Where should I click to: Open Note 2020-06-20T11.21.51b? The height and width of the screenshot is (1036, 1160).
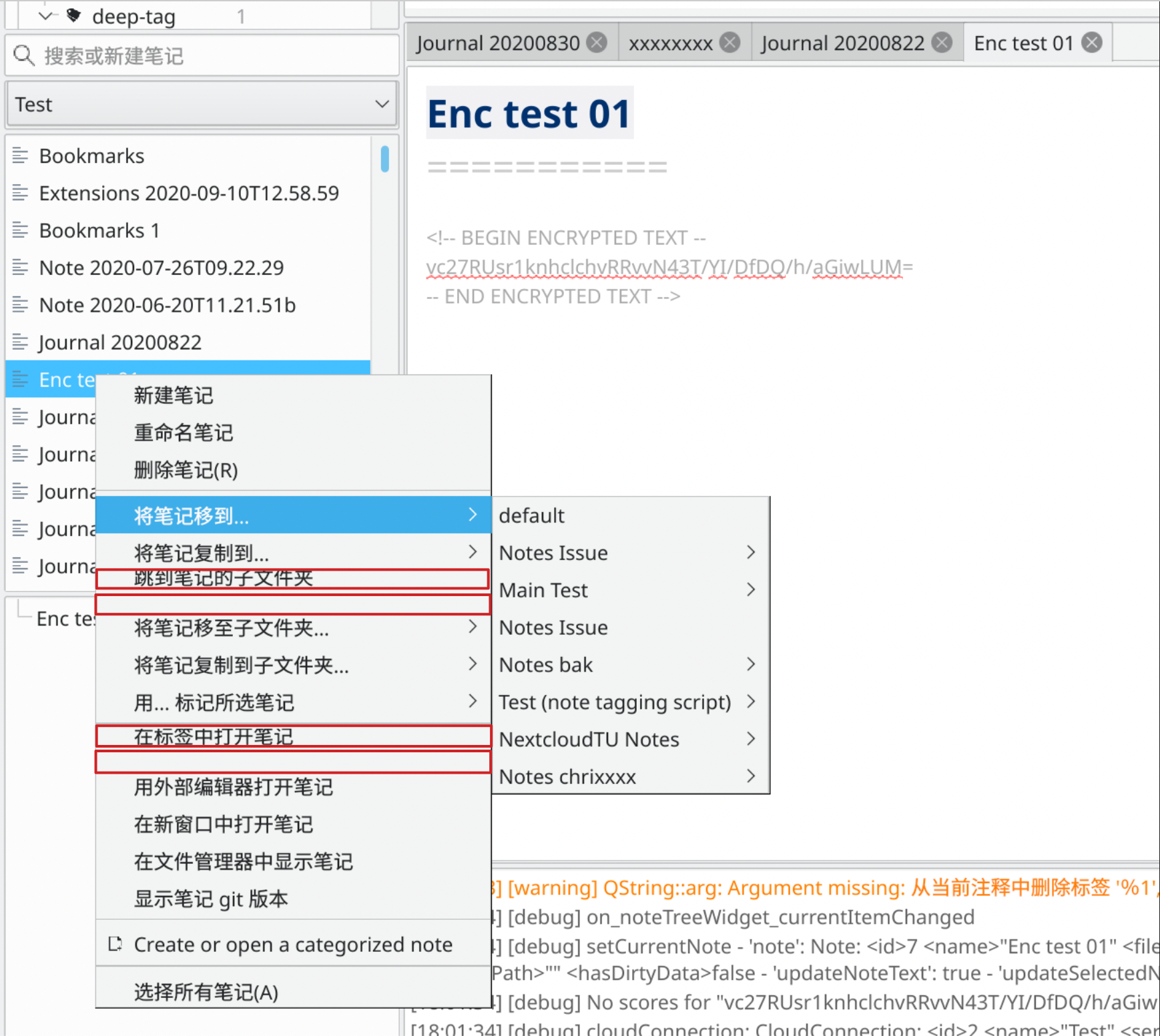click(188, 305)
